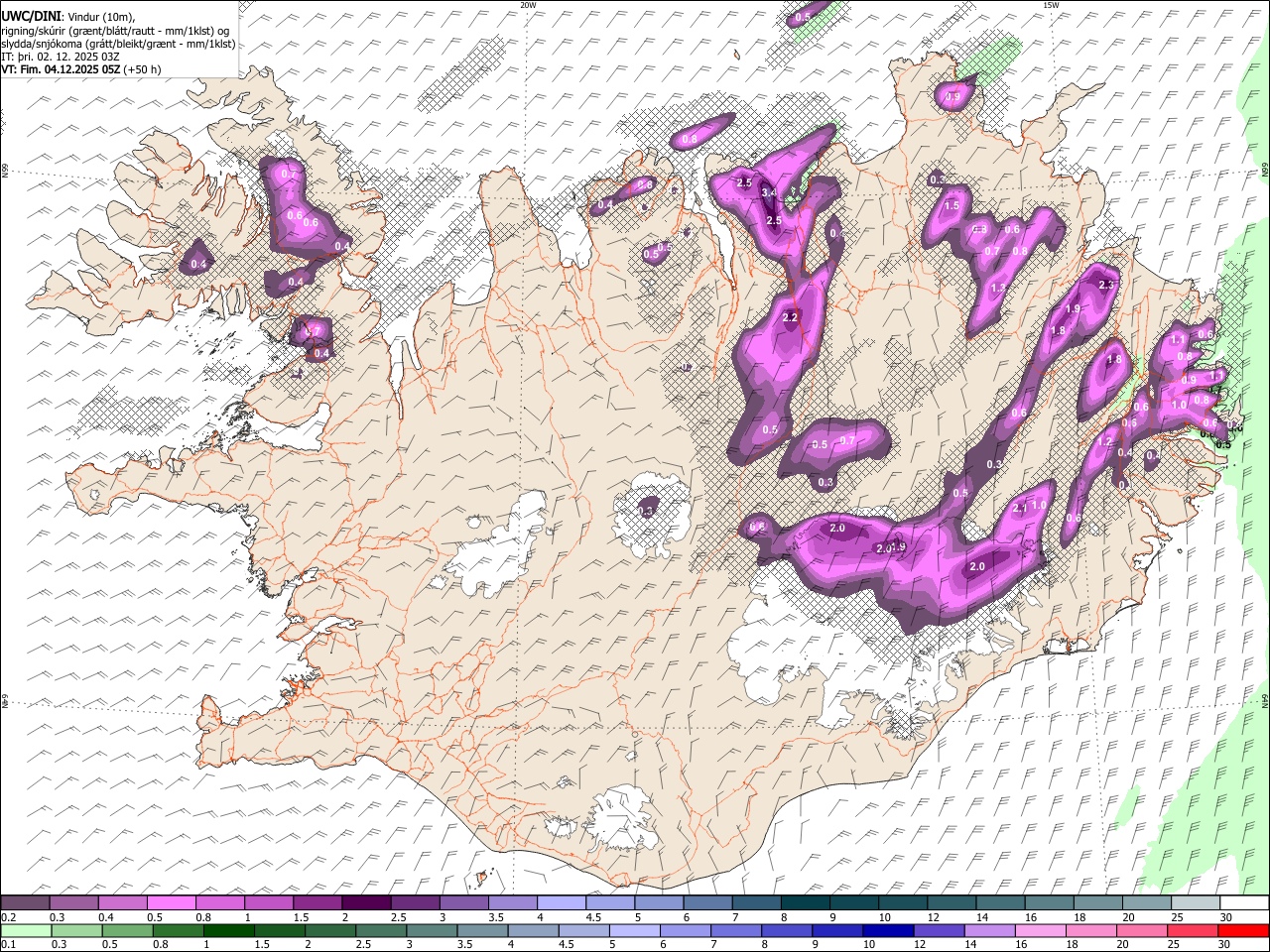Click the 1.2 snowfall value on the map

click(x=1104, y=442)
